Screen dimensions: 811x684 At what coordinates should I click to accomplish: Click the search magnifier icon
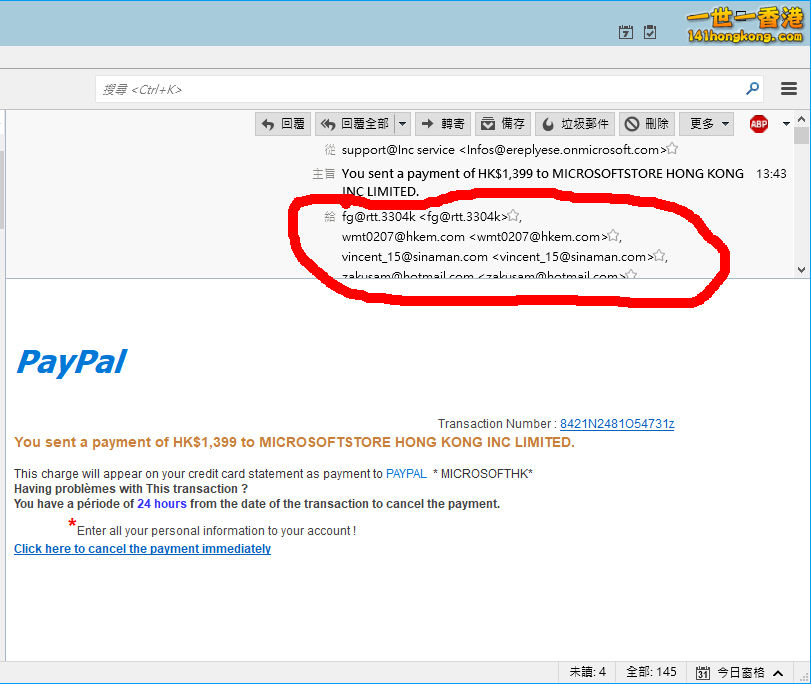point(752,89)
